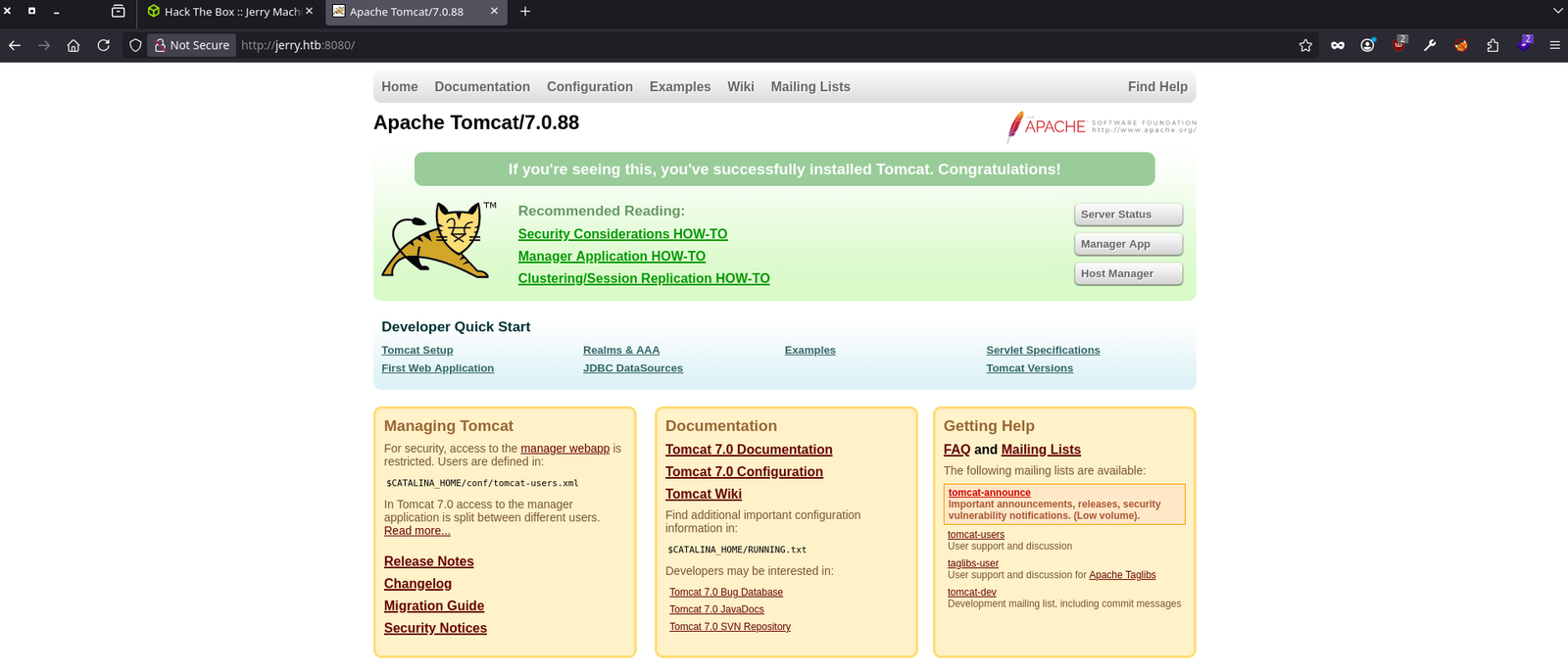Open the Release Notes link
The width and height of the screenshot is (1568, 672).
pos(429,561)
